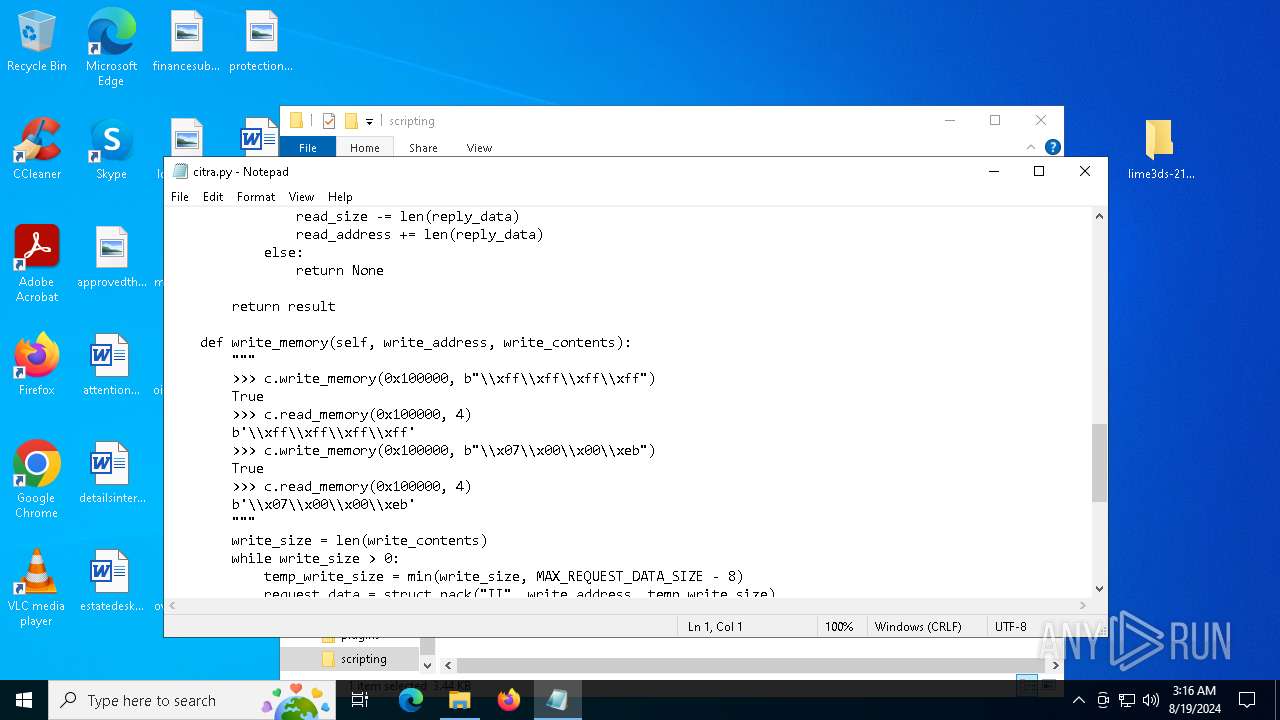
Task: Open the VLC media player shortcut
Action: 37,588
